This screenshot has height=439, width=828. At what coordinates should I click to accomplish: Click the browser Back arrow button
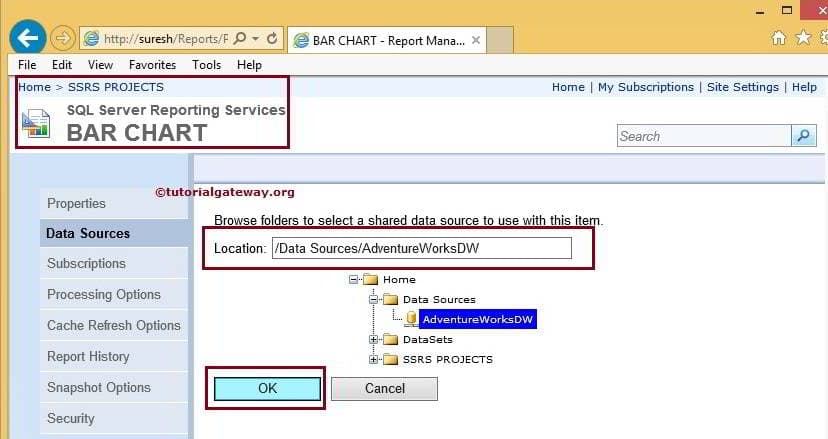click(x=27, y=38)
